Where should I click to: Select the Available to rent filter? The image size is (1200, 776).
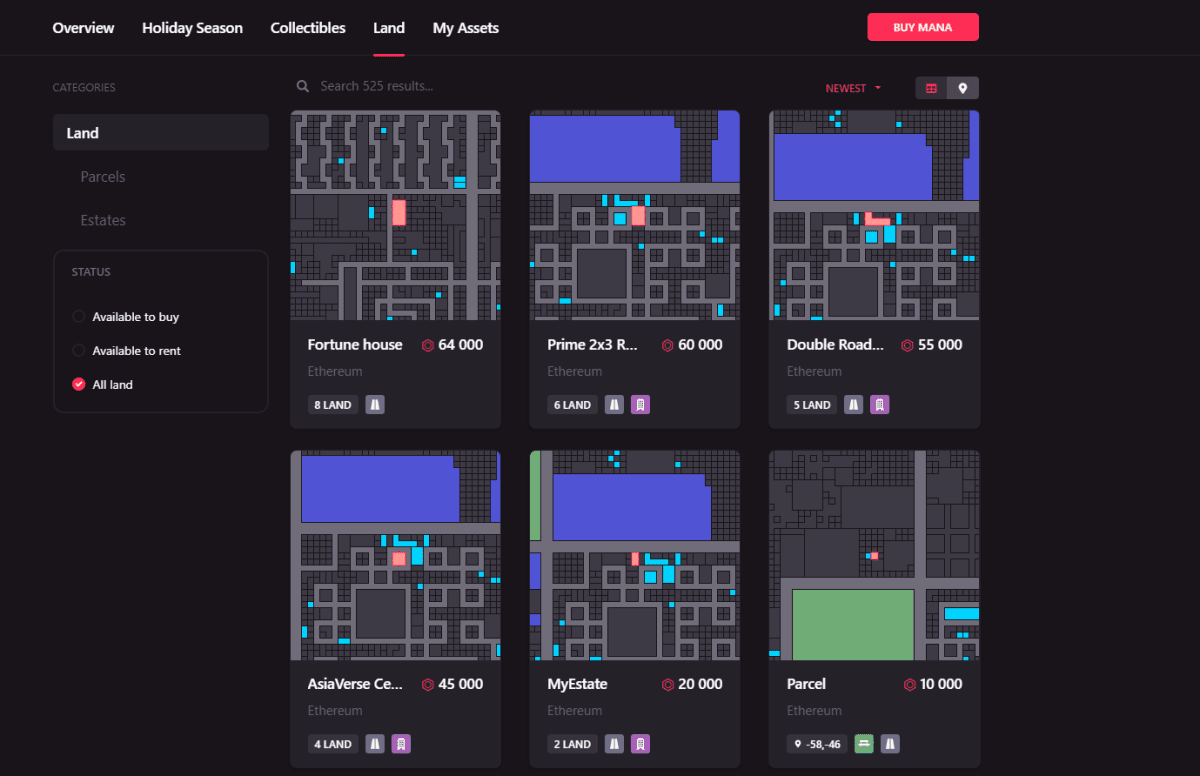(x=78, y=350)
